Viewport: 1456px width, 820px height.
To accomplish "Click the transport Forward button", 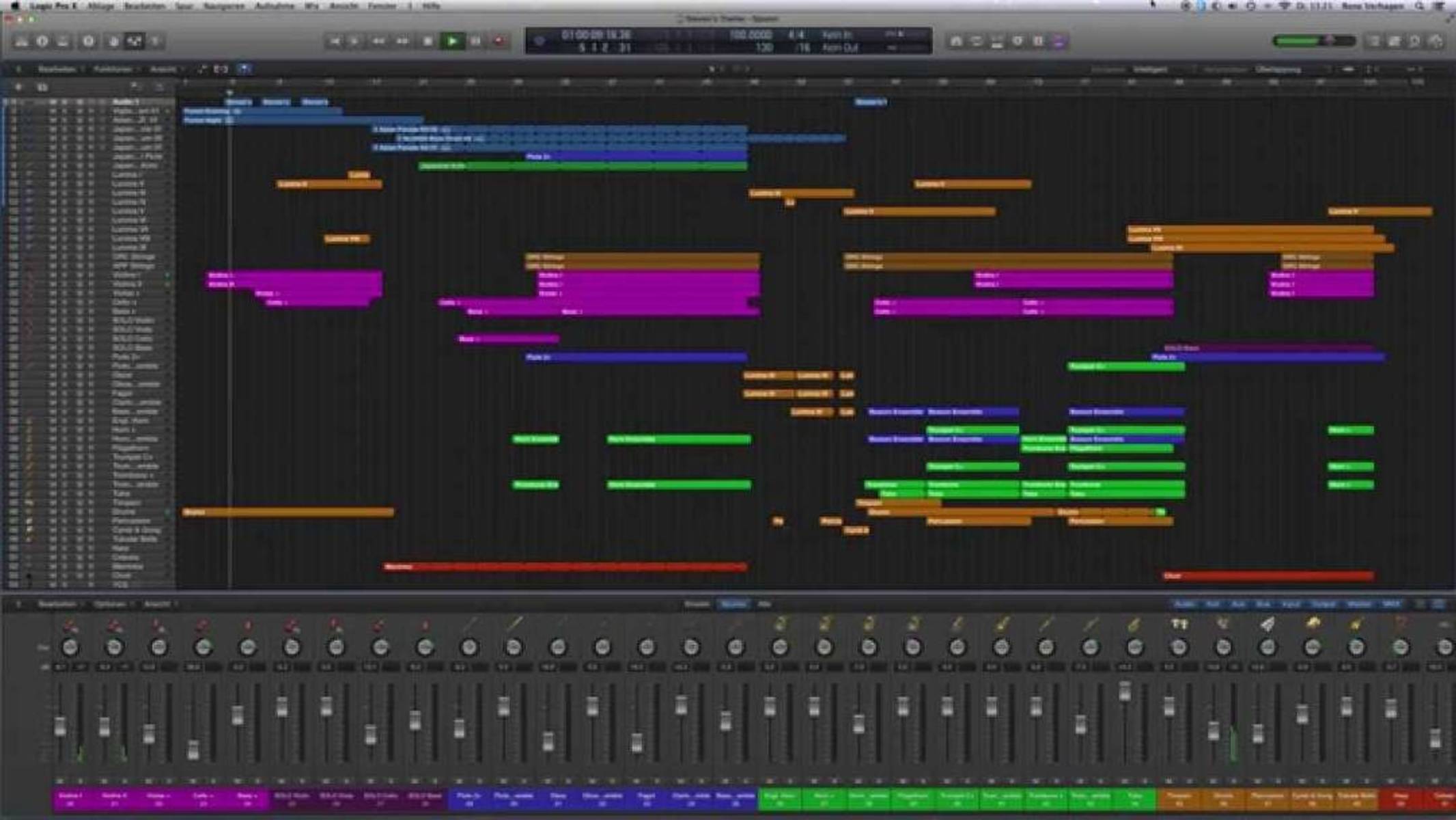I will click(x=402, y=42).
